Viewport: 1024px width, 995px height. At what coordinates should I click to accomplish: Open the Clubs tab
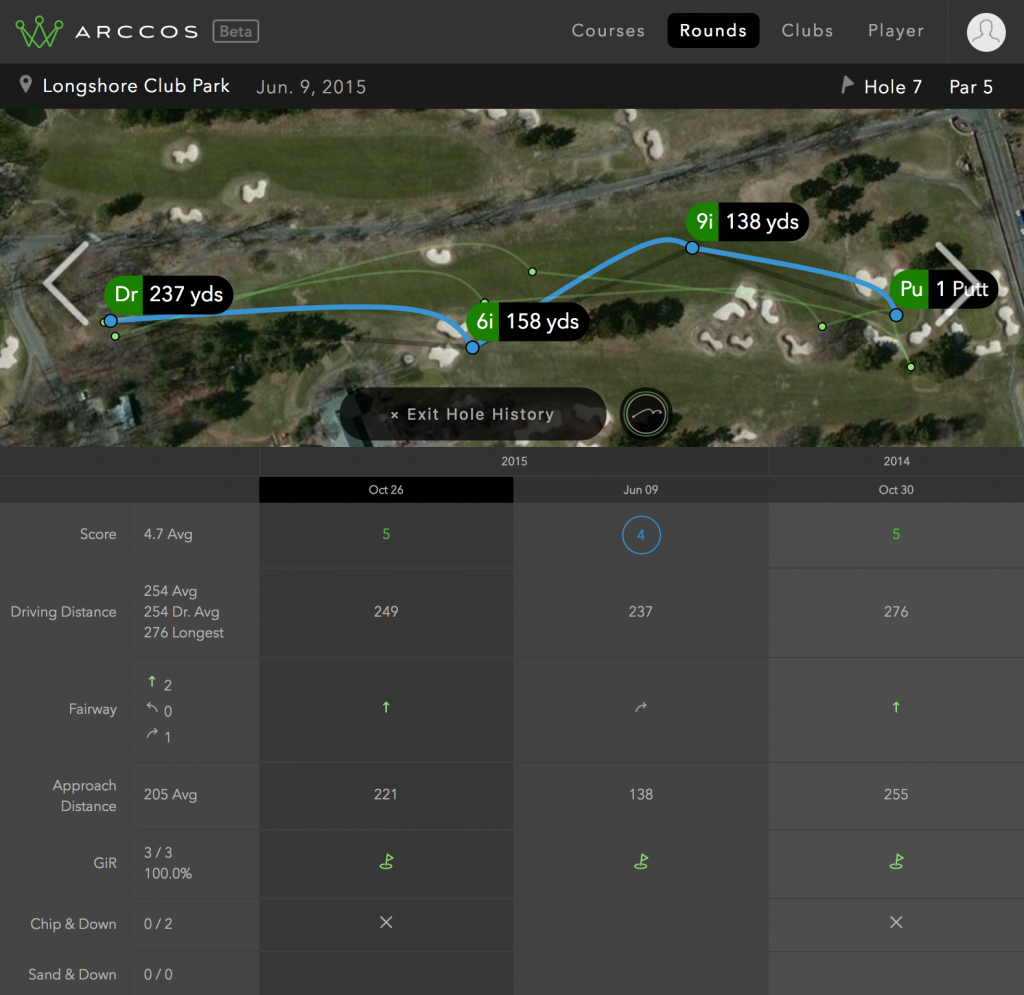click(x=807, y=31)
